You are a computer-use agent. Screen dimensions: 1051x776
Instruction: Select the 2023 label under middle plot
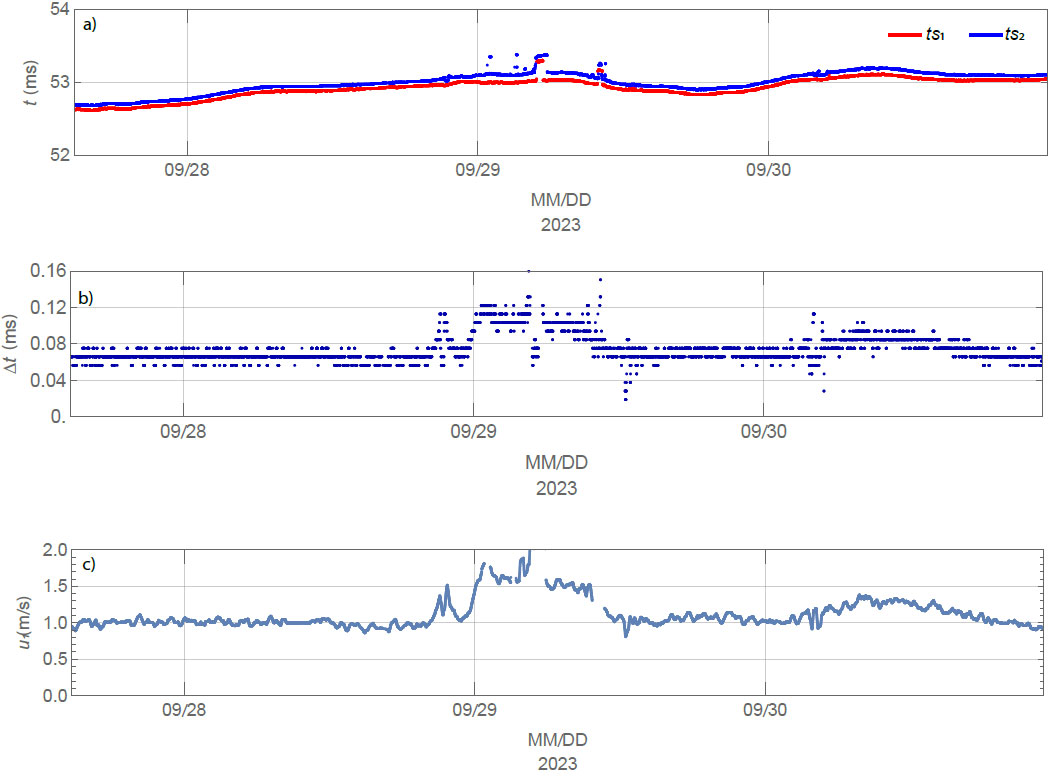[x=556, y=489]
